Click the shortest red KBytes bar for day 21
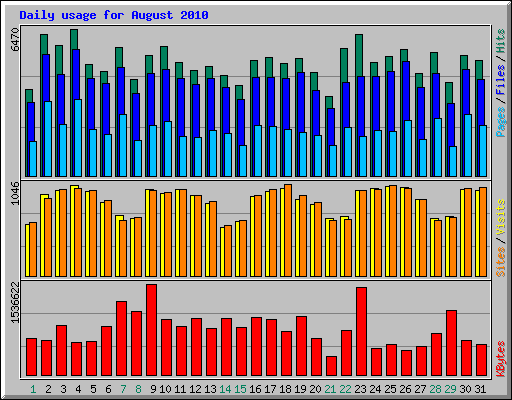 pos(331,366)
